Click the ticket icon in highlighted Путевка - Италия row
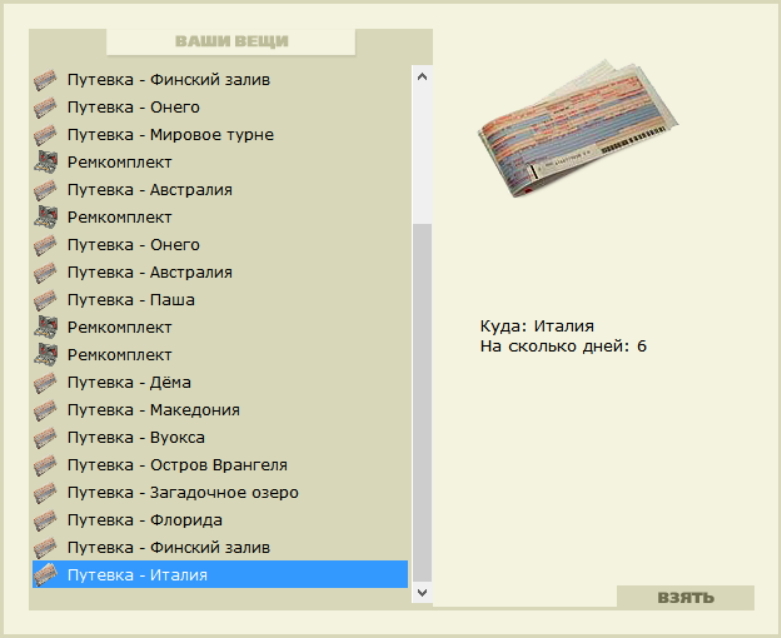The height and width of the screenshot is (638, 781). click(x=45, y=575)
